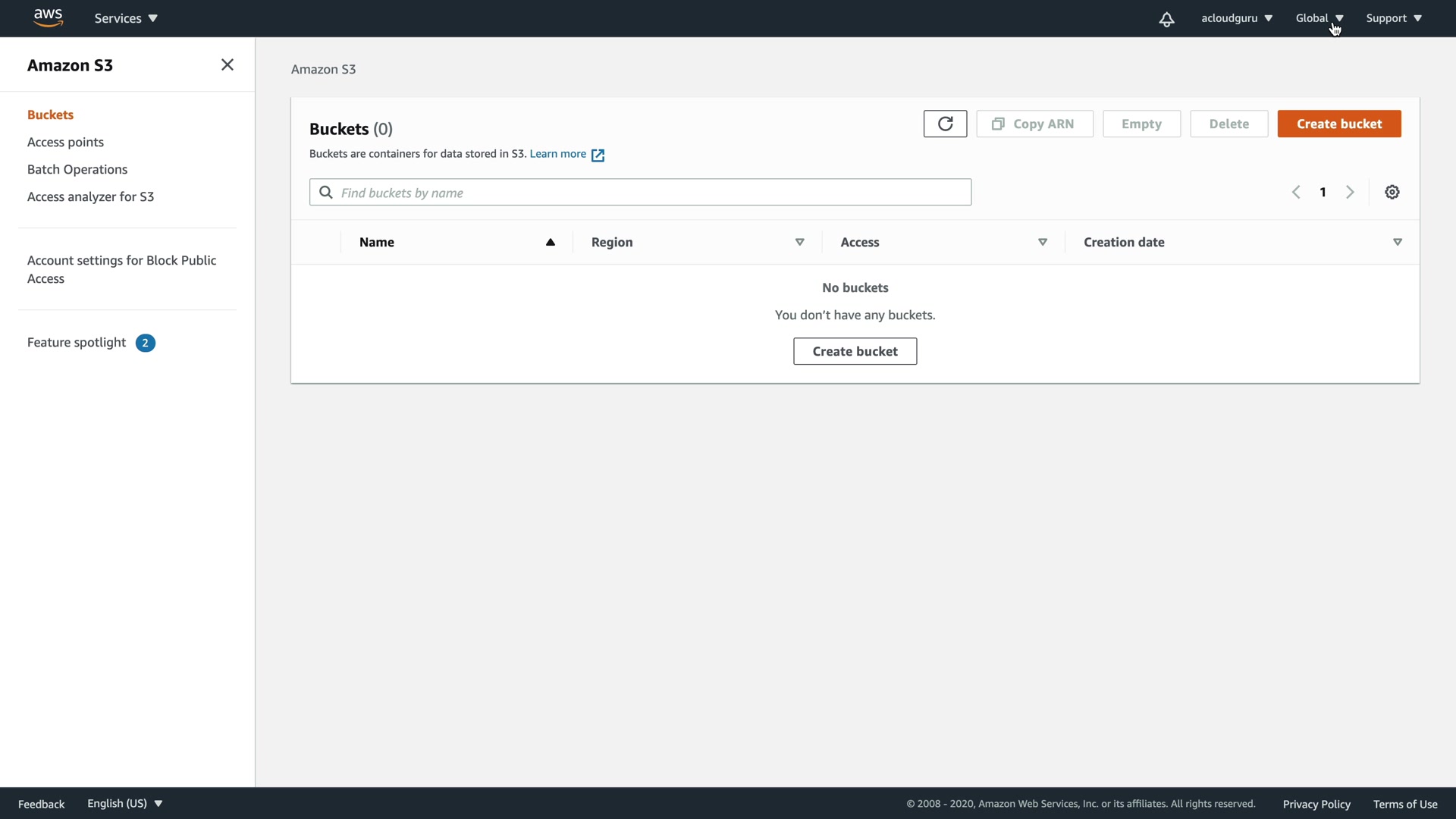
Task: Go to next page arrow
Action: tap(1350, 193)
